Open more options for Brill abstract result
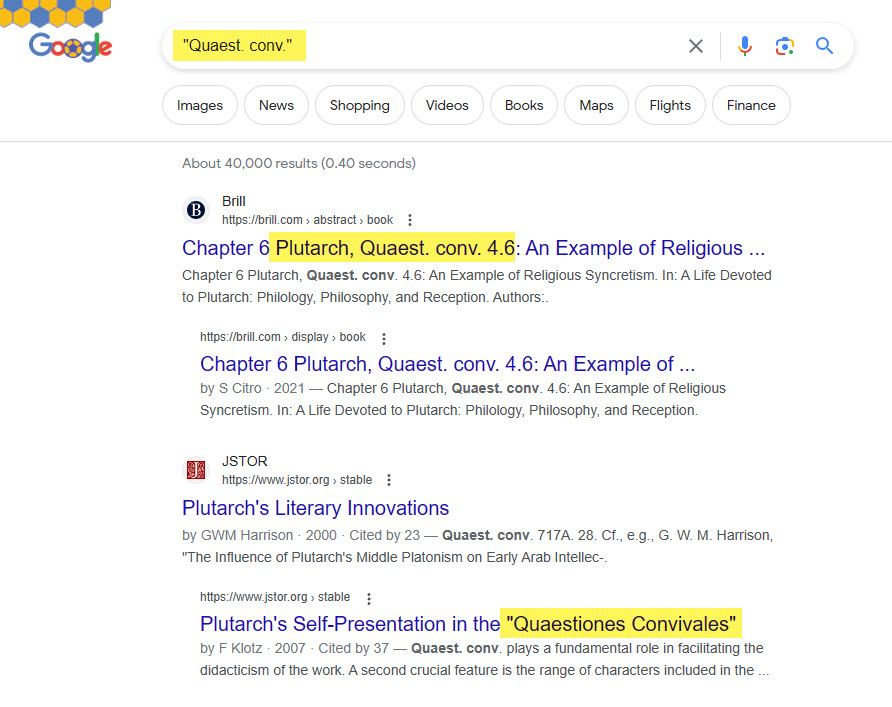Viewport: 892px width, 707px height. pyautogui.click(x=410, y=220)
